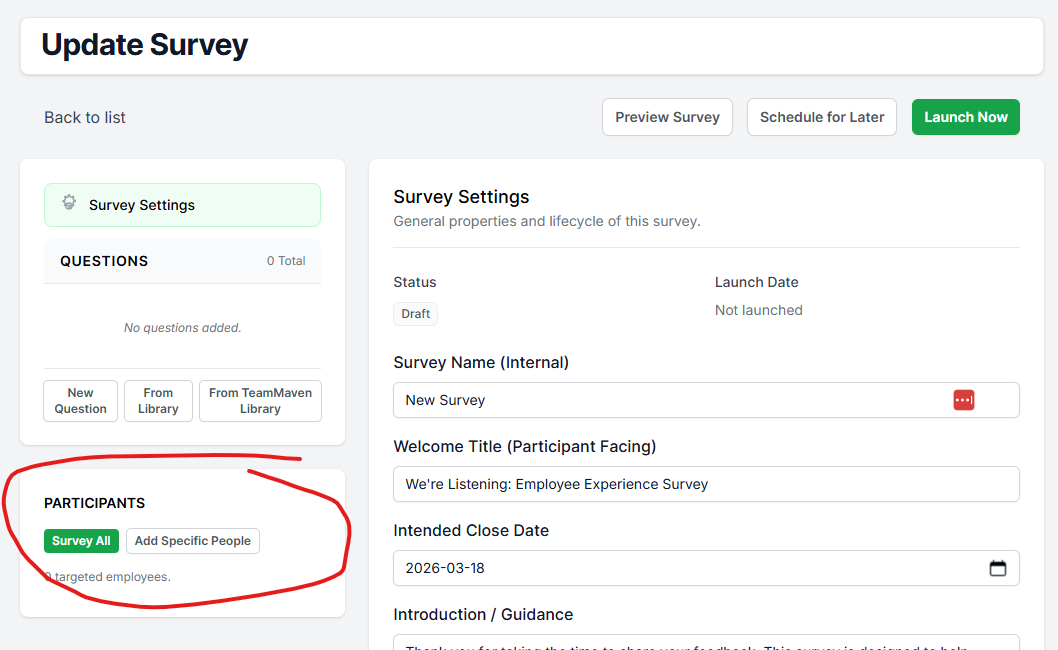
Task: Choose Add Specific People option
Action: tap(193, 541)
